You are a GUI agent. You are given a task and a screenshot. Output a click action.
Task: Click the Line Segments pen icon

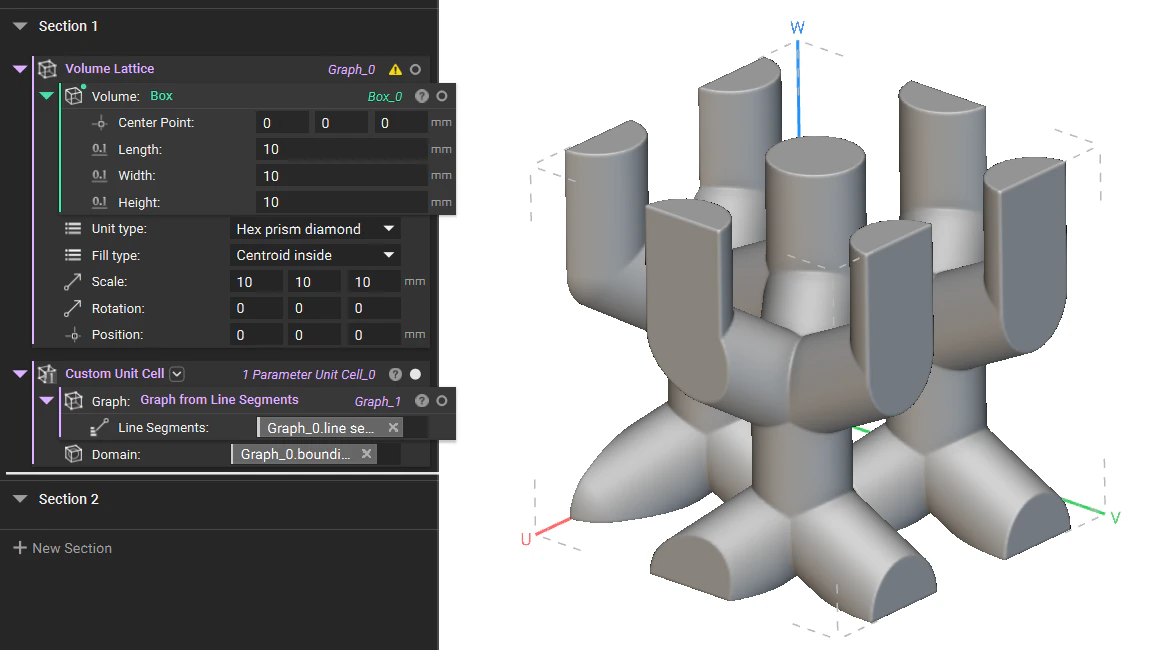pos(100,427)
